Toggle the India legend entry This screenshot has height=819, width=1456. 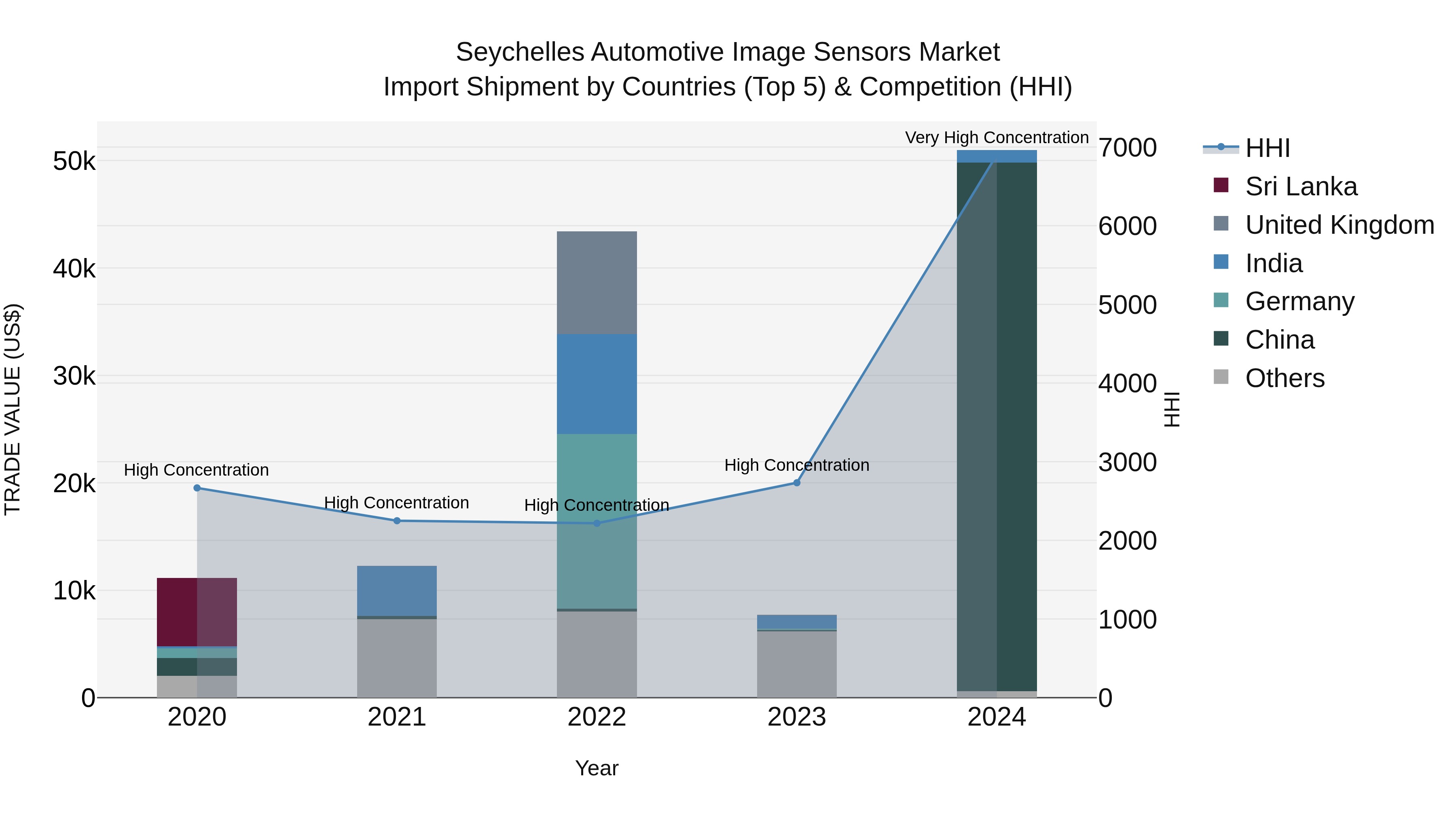(1258, 263)
